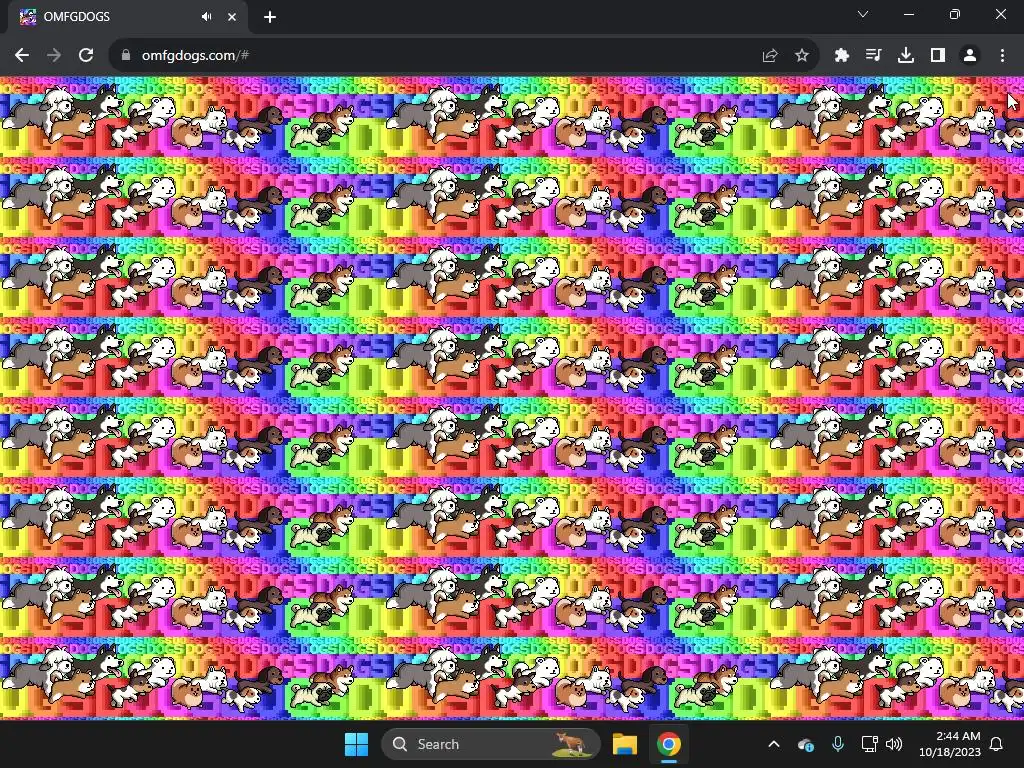This screenshot has width=1024, height=768.
Task: Open the Windows Start menu
Action: tap(357, 744)
